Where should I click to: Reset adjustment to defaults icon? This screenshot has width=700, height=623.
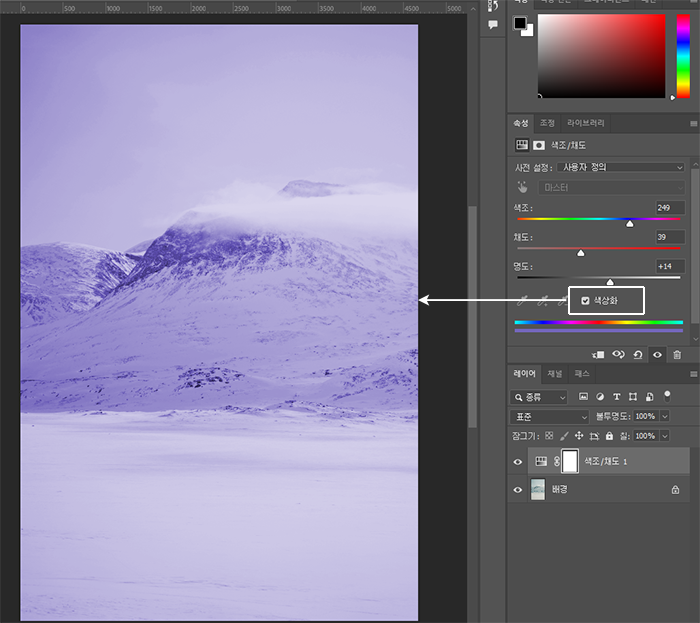[x=638, y=355]
